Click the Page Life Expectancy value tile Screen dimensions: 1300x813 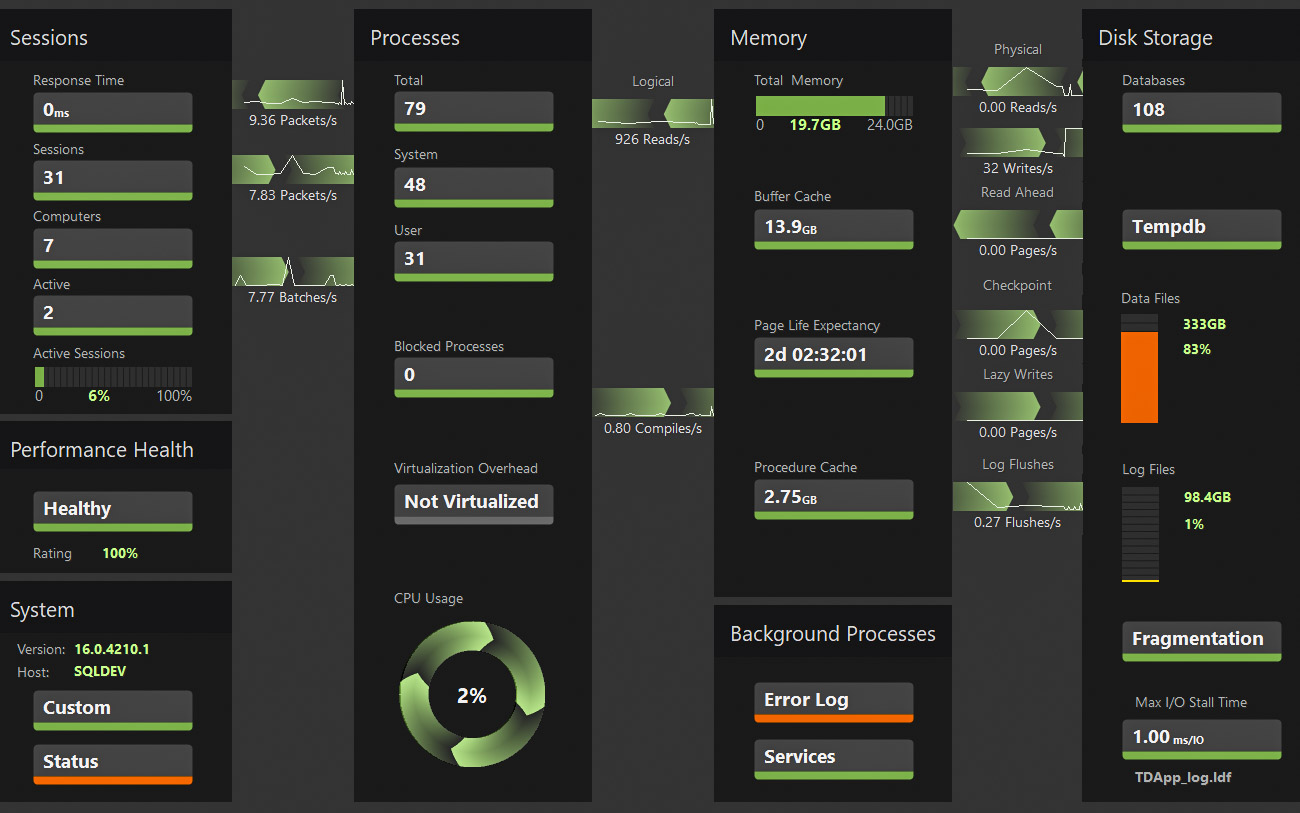click(x=833, y=356)
